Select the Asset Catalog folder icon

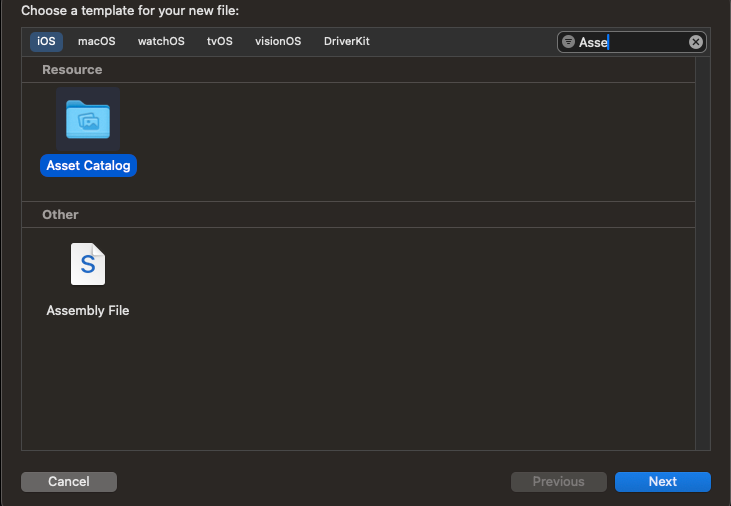pos(88,119)
